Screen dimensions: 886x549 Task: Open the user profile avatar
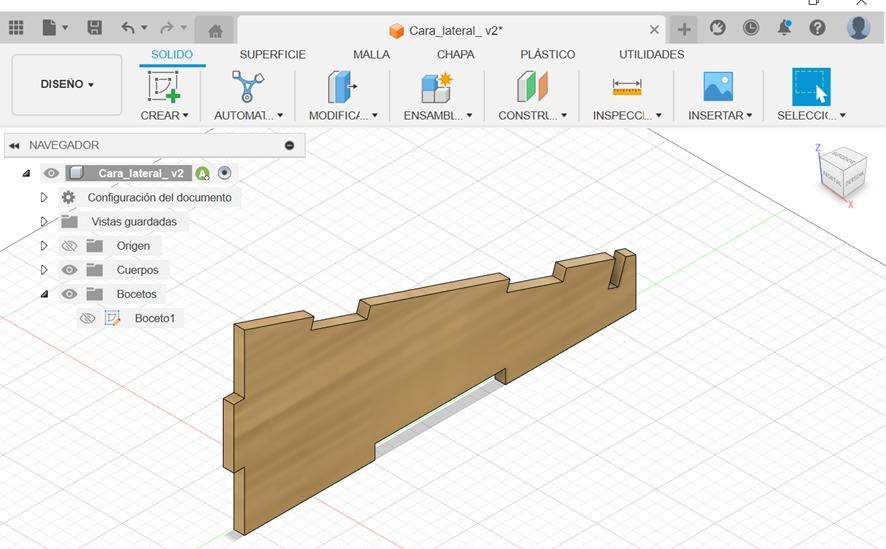coord(858,28)
